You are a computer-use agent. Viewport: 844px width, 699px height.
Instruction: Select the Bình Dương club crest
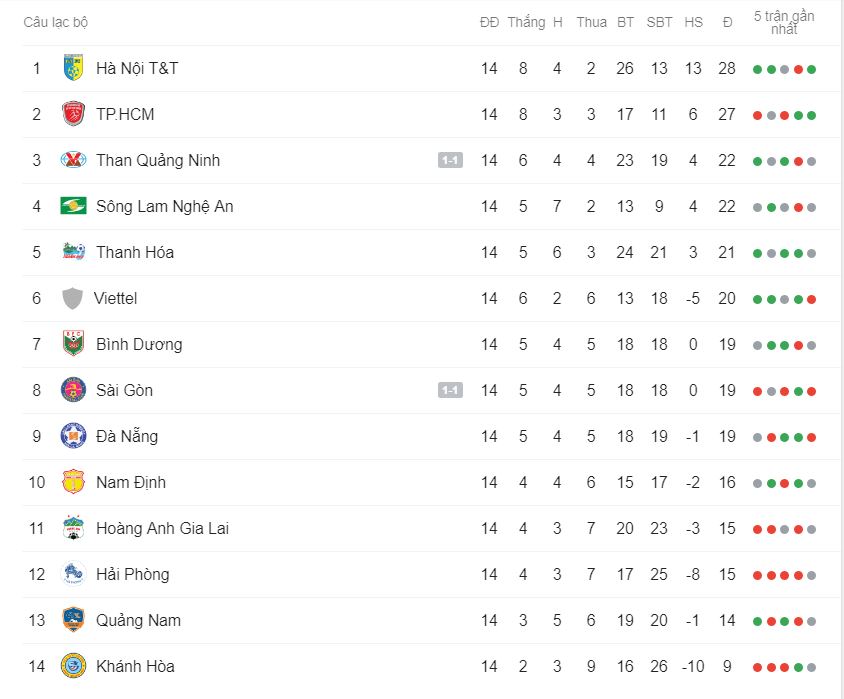coord(73,344)
